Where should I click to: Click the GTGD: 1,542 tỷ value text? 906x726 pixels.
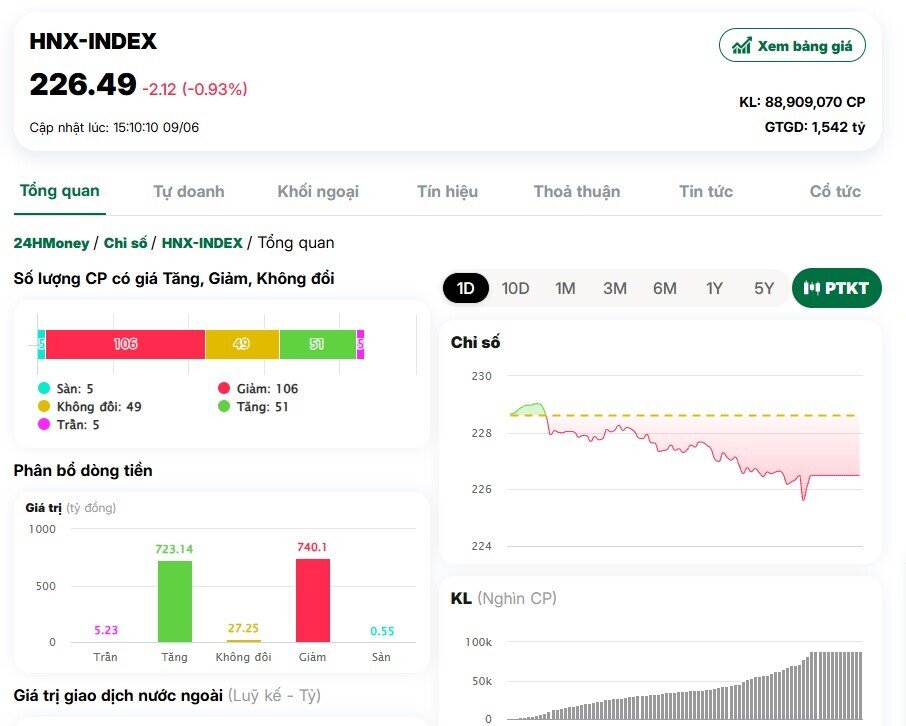815,127
